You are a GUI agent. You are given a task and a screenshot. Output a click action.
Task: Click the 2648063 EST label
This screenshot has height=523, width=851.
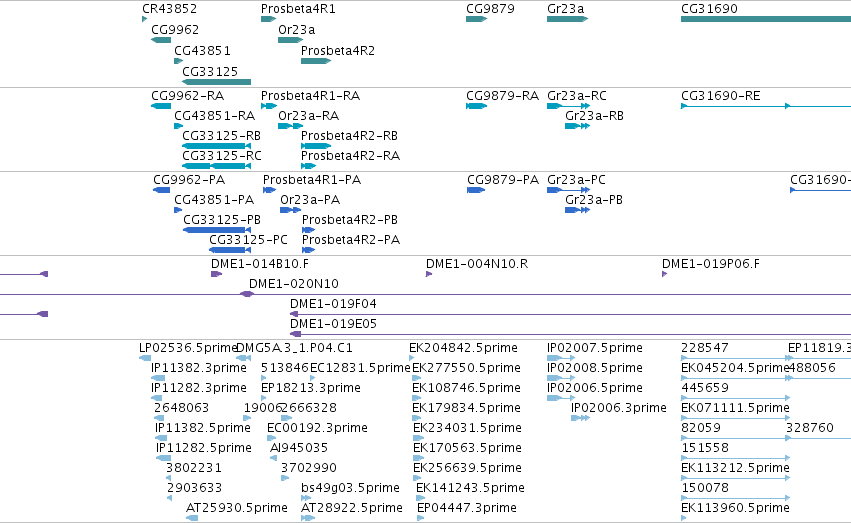181,408
